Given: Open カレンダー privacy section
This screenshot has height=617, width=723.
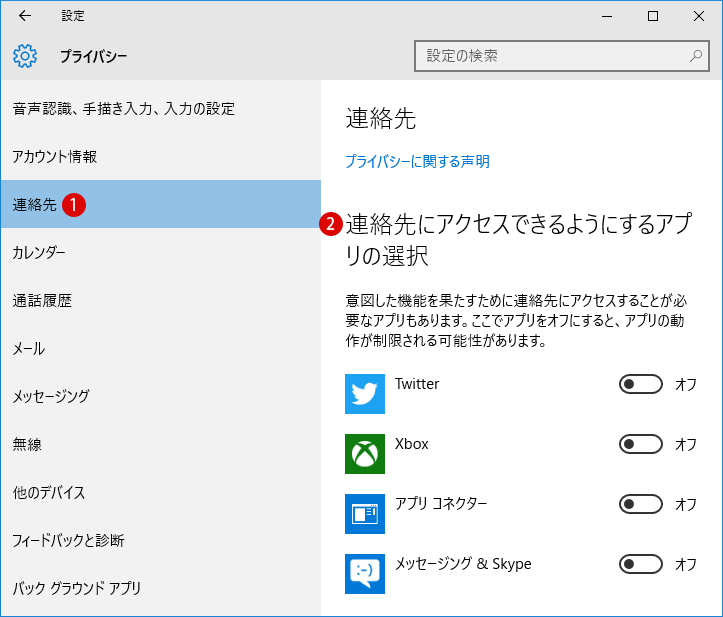Looking at the screenshot, I should (160, 252).
